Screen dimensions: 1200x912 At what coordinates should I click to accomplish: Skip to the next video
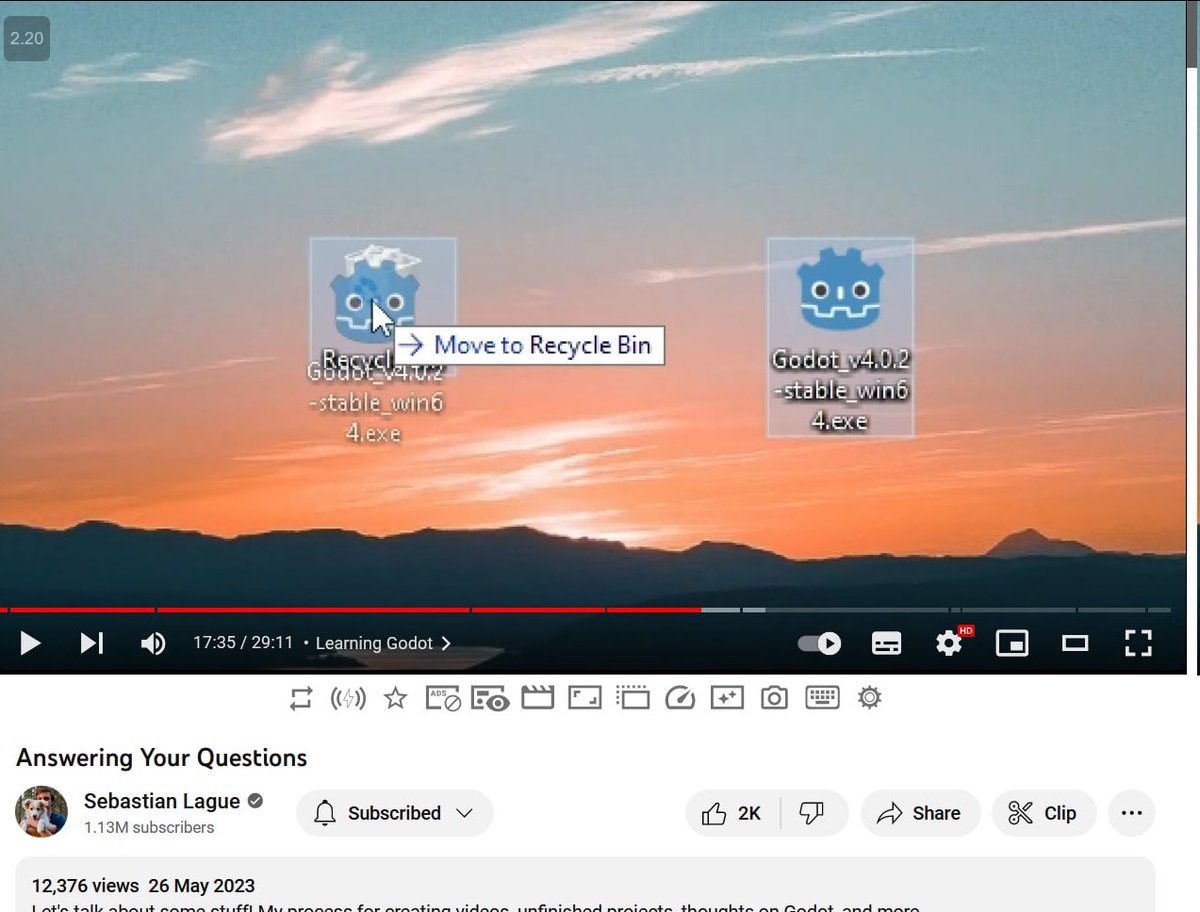(x=91, y=643)
